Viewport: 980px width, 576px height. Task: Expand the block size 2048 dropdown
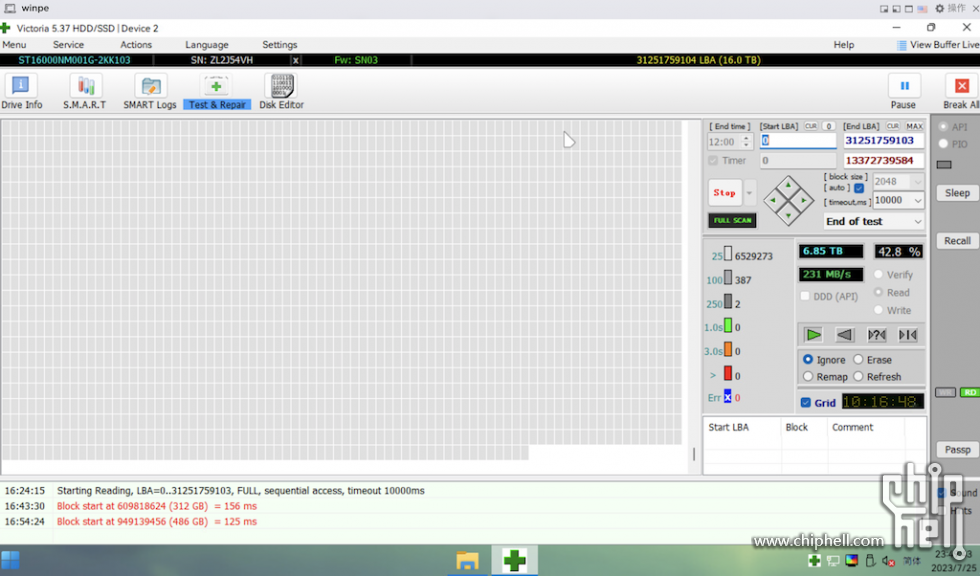coord(918,182)
